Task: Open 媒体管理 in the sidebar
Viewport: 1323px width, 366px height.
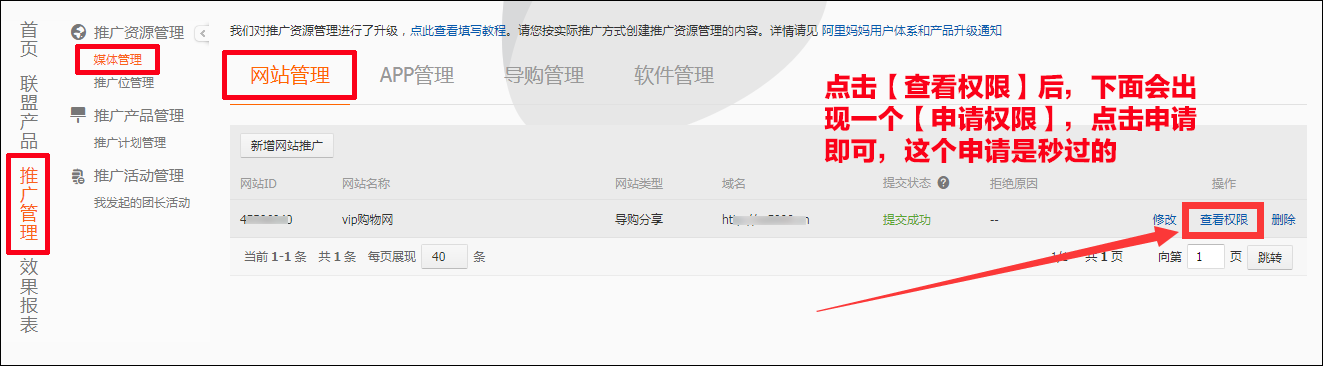Action: pos(117,60)
